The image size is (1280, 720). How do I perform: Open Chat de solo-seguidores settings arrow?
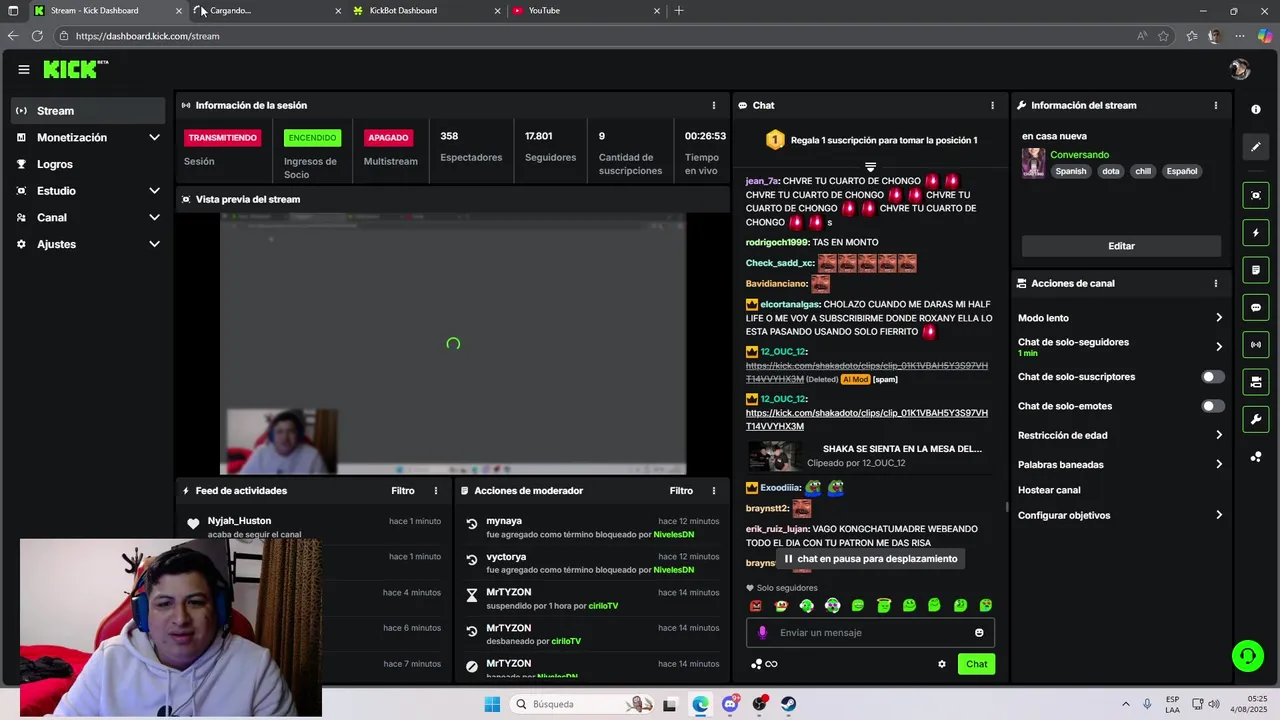pyautogui.click(x=1218, y=346)
